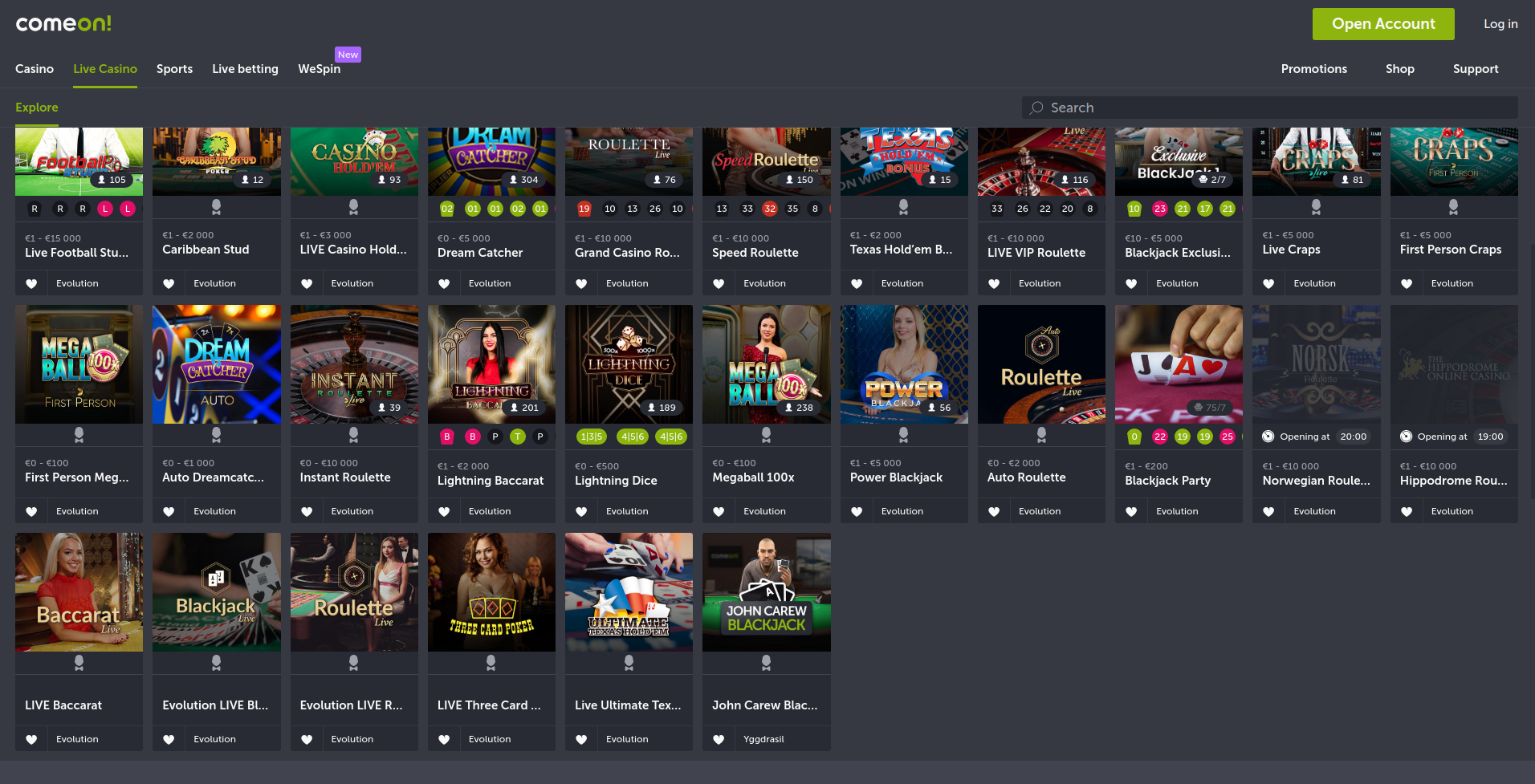The image size is (1535, 784).
Task: Type in the Search field
Action: (x=1276, y=108)
